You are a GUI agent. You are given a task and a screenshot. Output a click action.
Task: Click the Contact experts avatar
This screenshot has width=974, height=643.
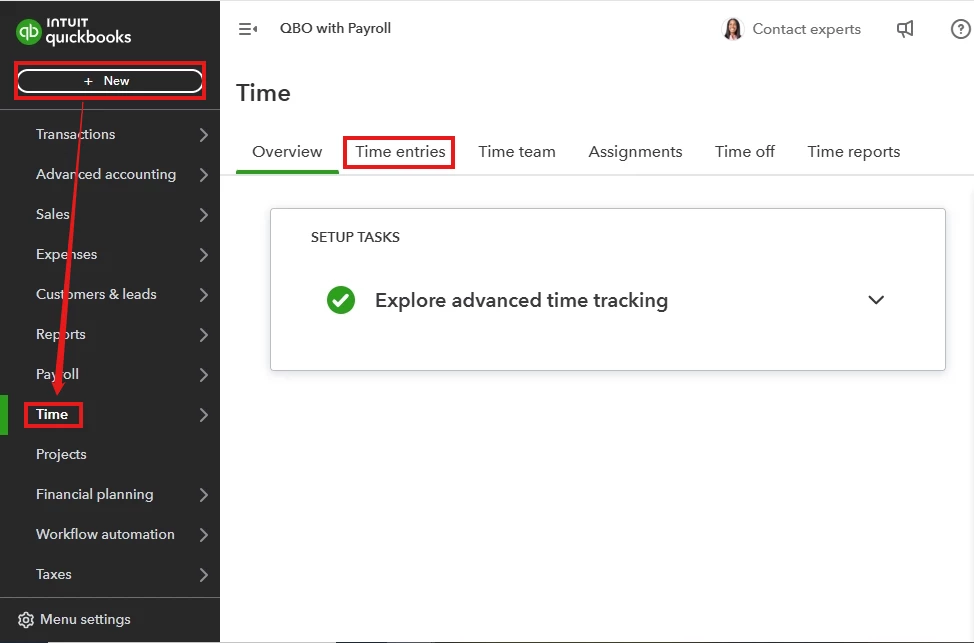tap(733, 29)
